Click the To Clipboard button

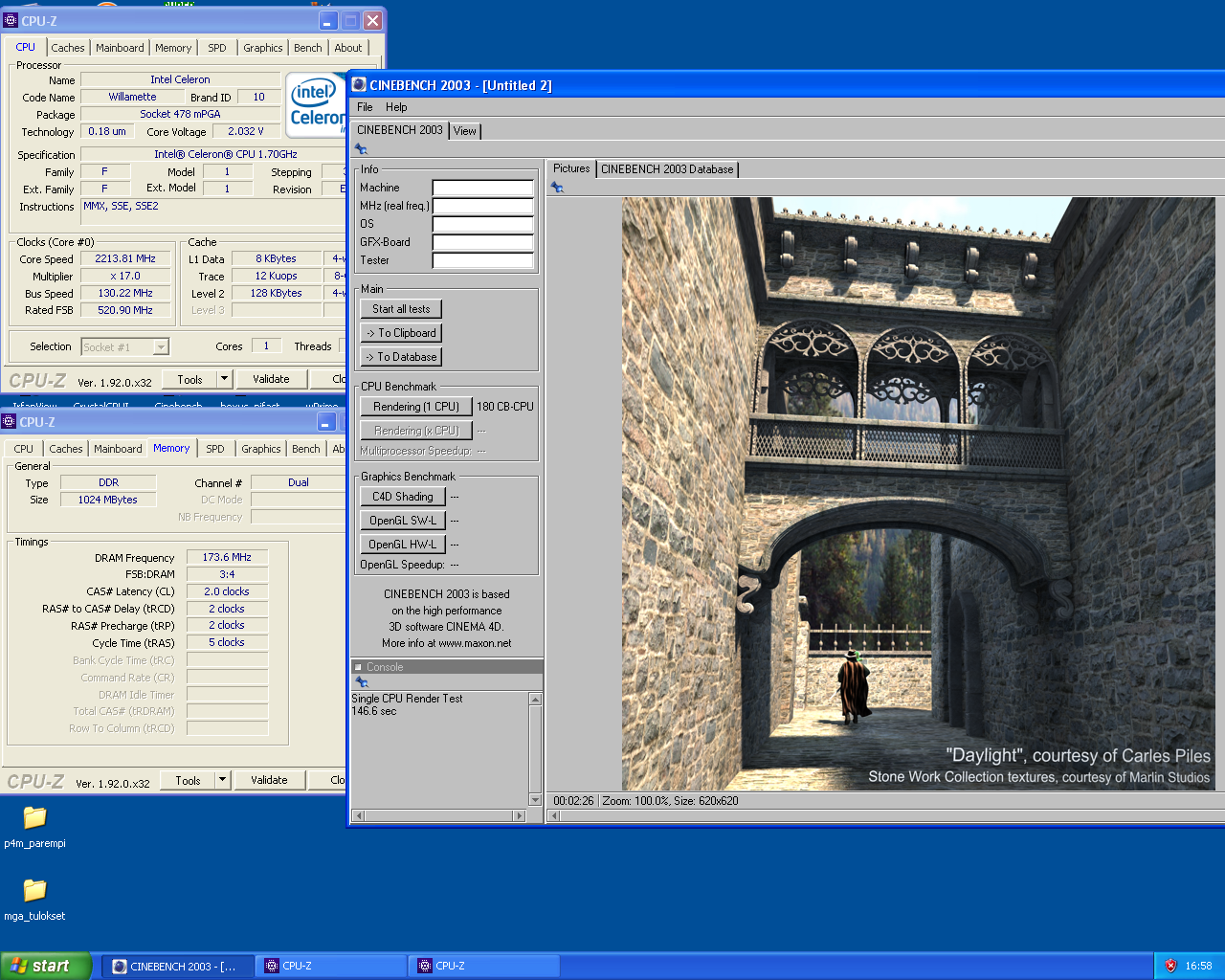(x=401, y=333)
